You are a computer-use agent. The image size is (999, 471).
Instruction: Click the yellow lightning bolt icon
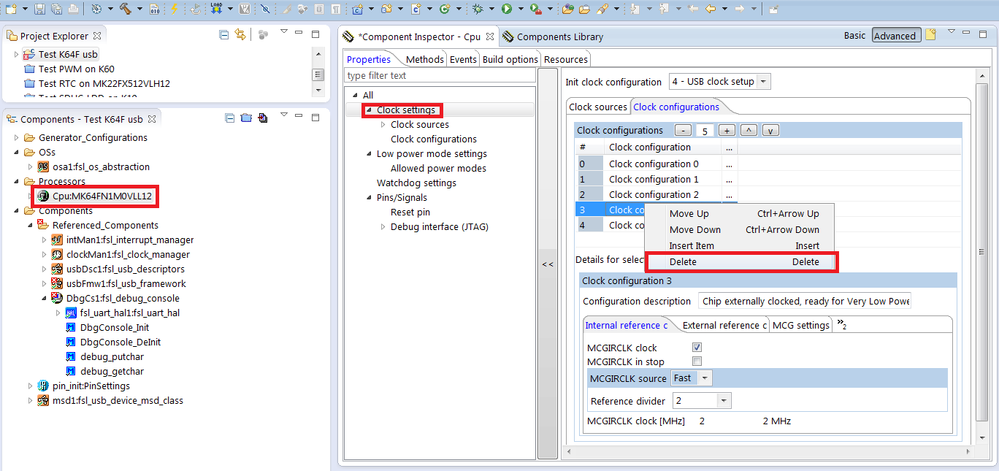(x=175, y=9)
